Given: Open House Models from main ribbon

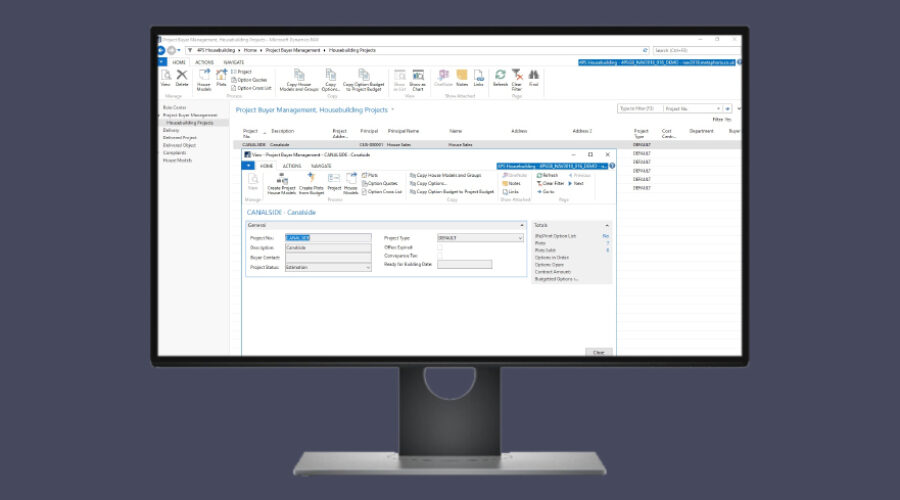Looking at the screenshot, I should [204, 77].
